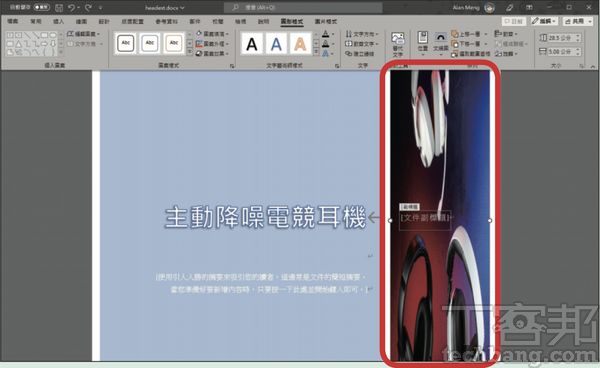Open the Undo history dropdown arrow
Screen dimensions: 600x368
(x=78, y=7)
